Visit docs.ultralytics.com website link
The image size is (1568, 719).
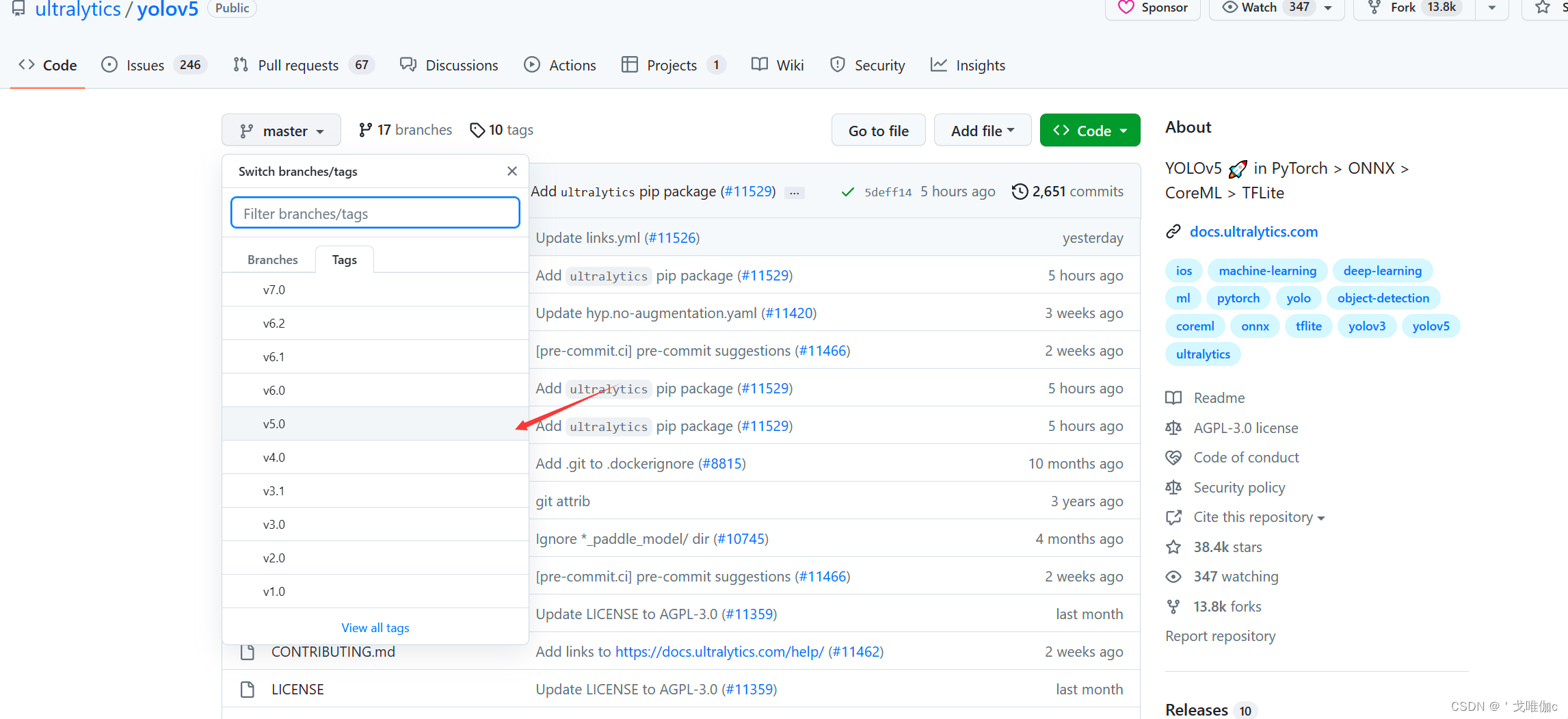pos(1253,231)
